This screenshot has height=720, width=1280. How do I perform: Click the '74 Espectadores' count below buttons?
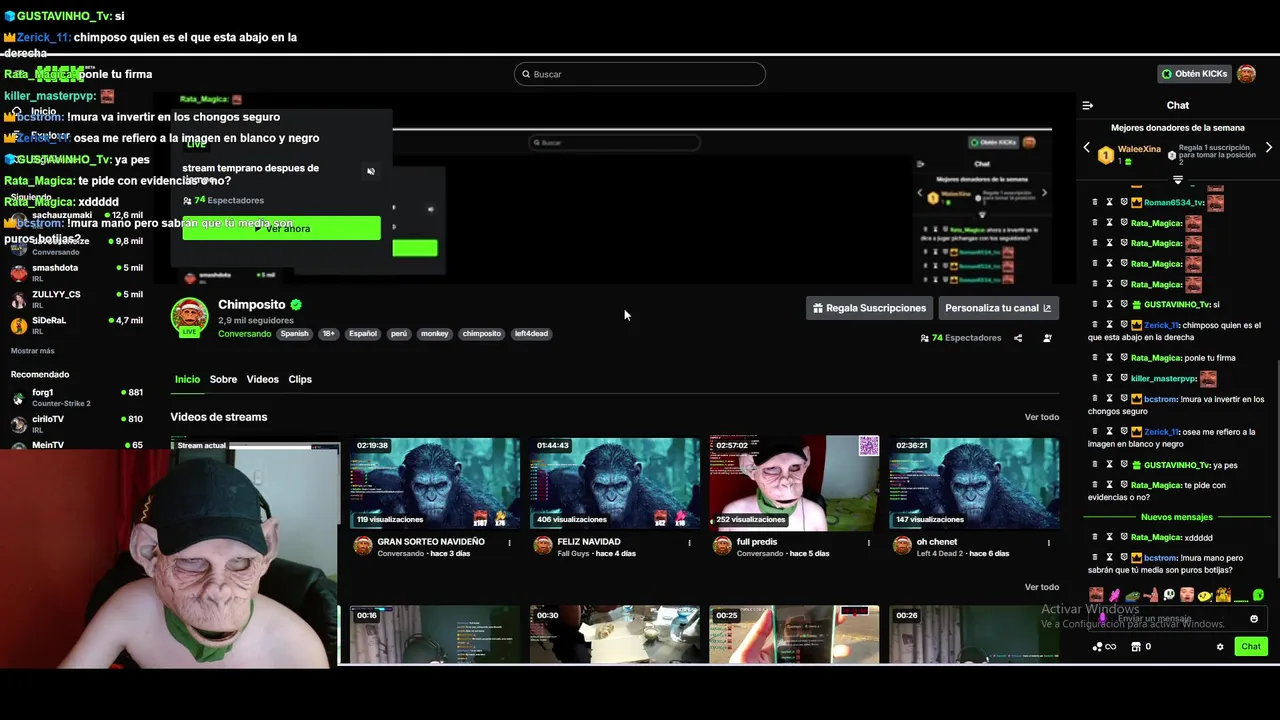point(961,338)
